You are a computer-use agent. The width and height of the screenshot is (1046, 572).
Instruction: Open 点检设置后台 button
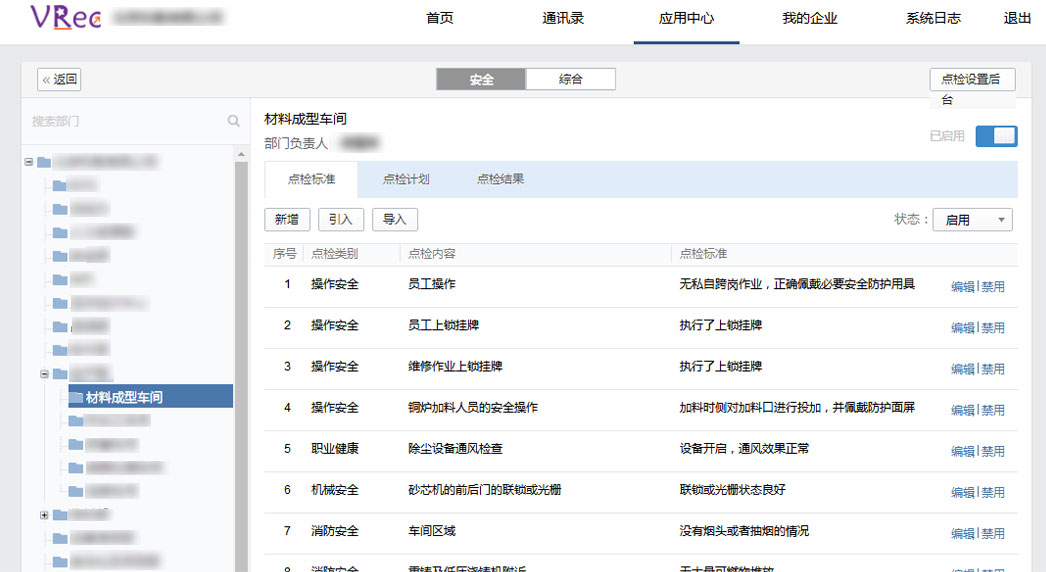tap(973, 79)
